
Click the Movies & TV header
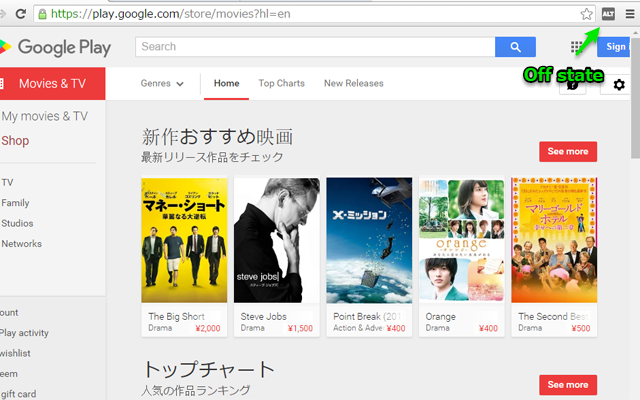pos(52,84)
